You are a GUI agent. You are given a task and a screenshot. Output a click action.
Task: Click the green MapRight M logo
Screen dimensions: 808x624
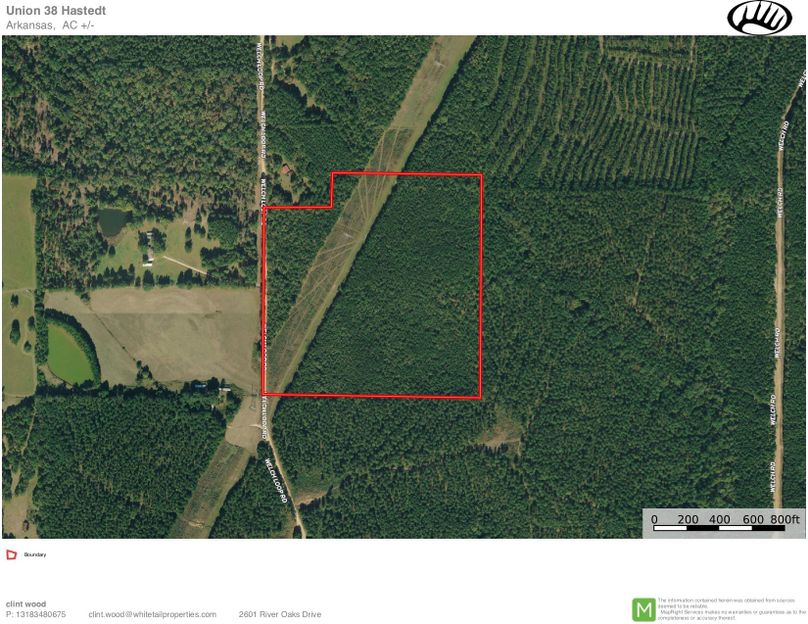(x=643, y=607)
